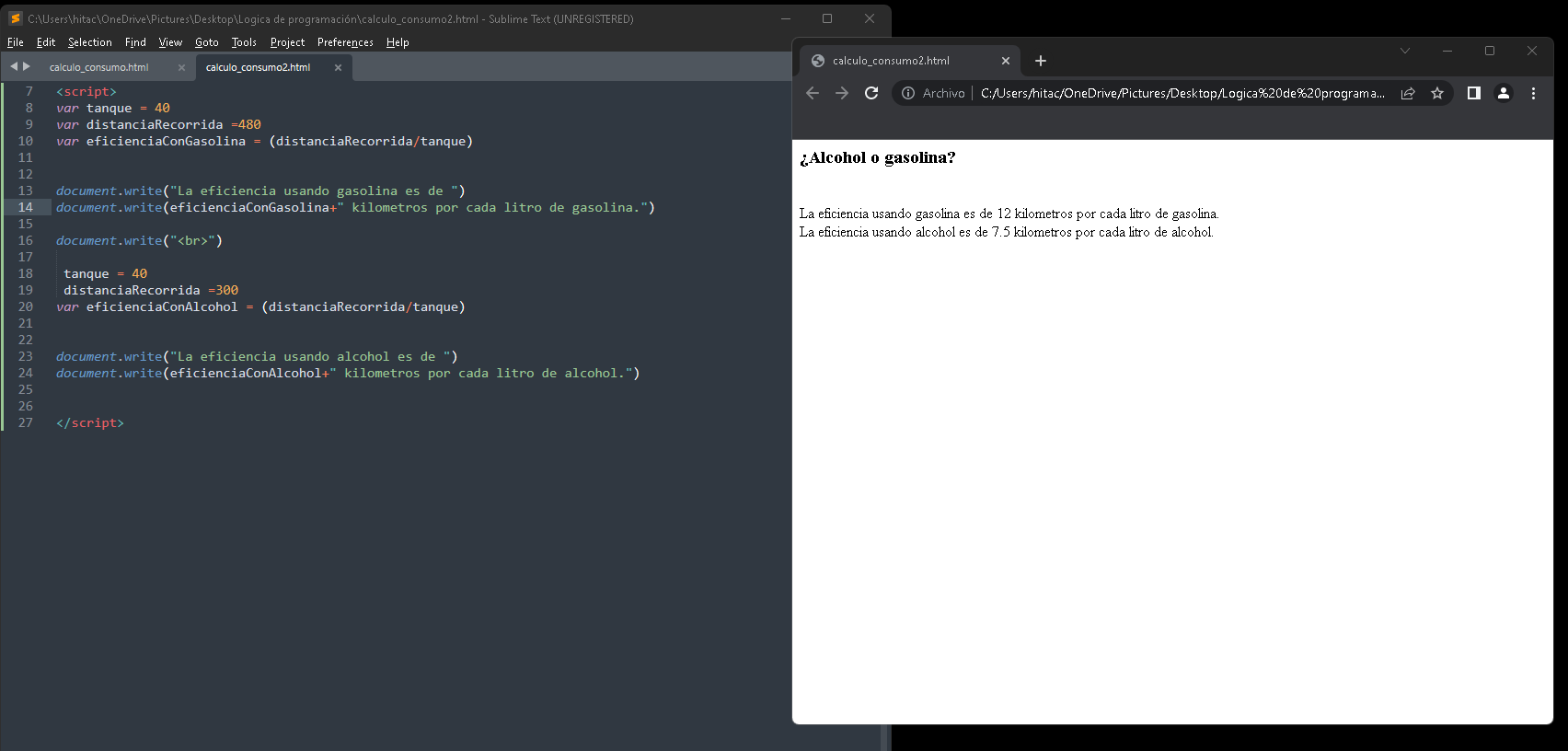Minimize the Sublime Text window

coord(786,18)
